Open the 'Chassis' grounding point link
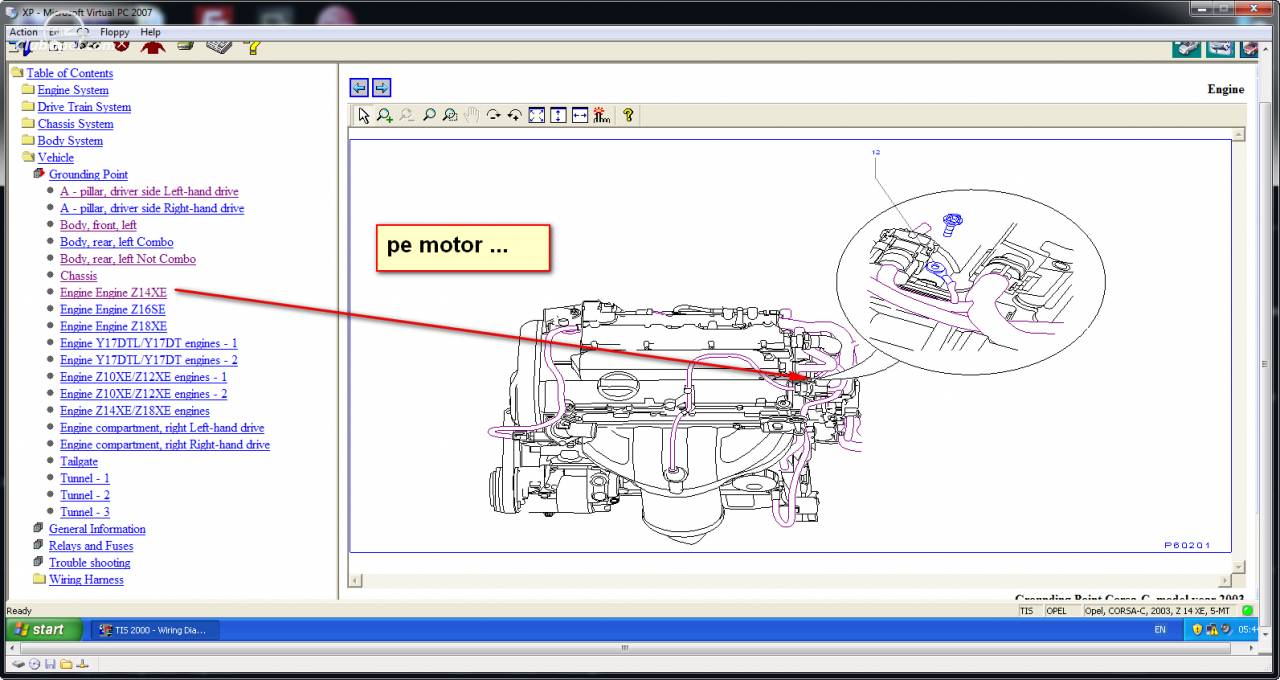1280x680 pixels. point(78,276)
